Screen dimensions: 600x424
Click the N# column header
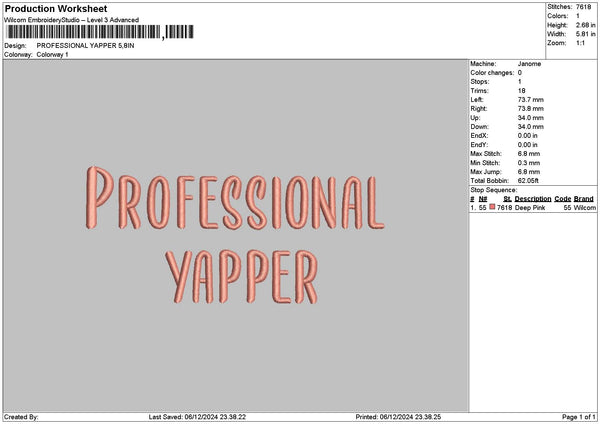[483, 199]
